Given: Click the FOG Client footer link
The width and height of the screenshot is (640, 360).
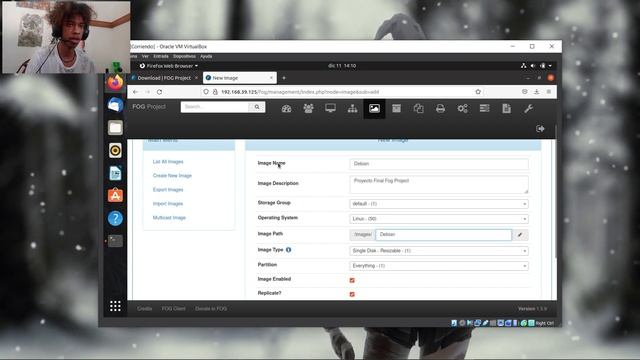Looking at the screenshot, I should point(173,309).
